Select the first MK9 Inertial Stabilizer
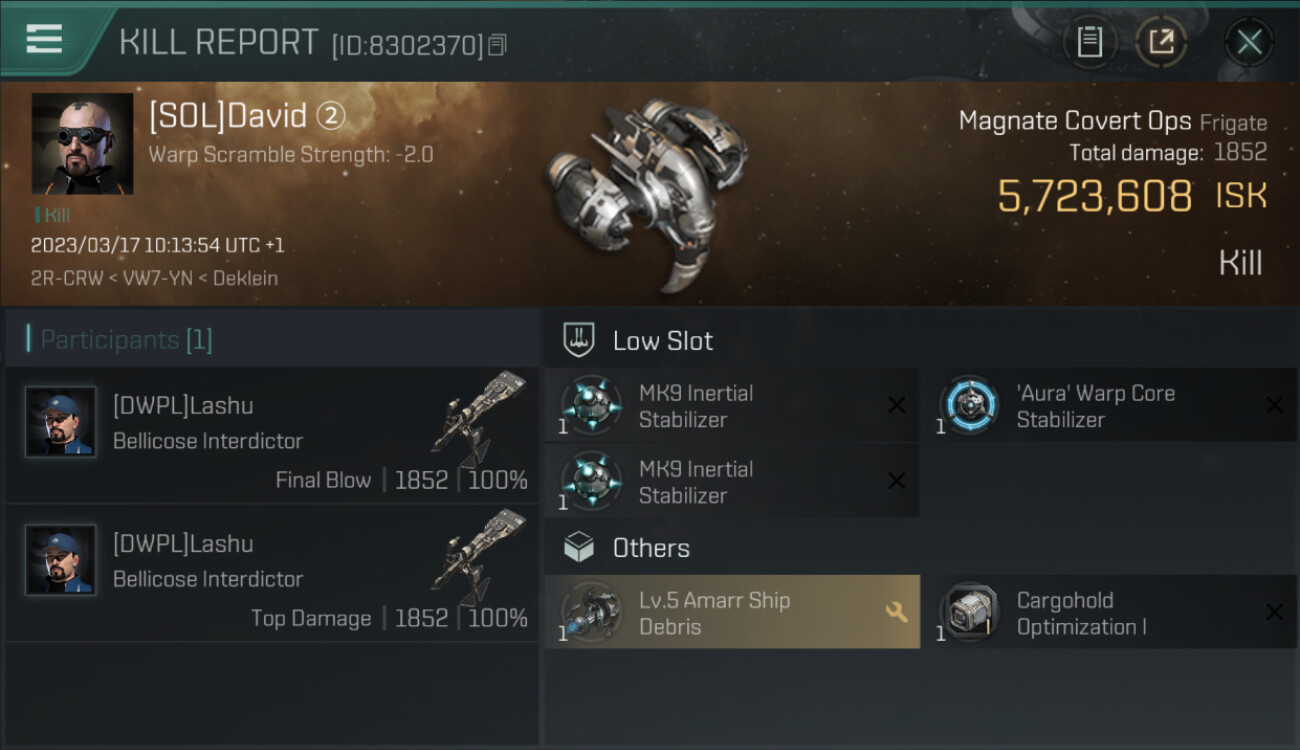The image size is (1300, 750). tap(730, 406)
